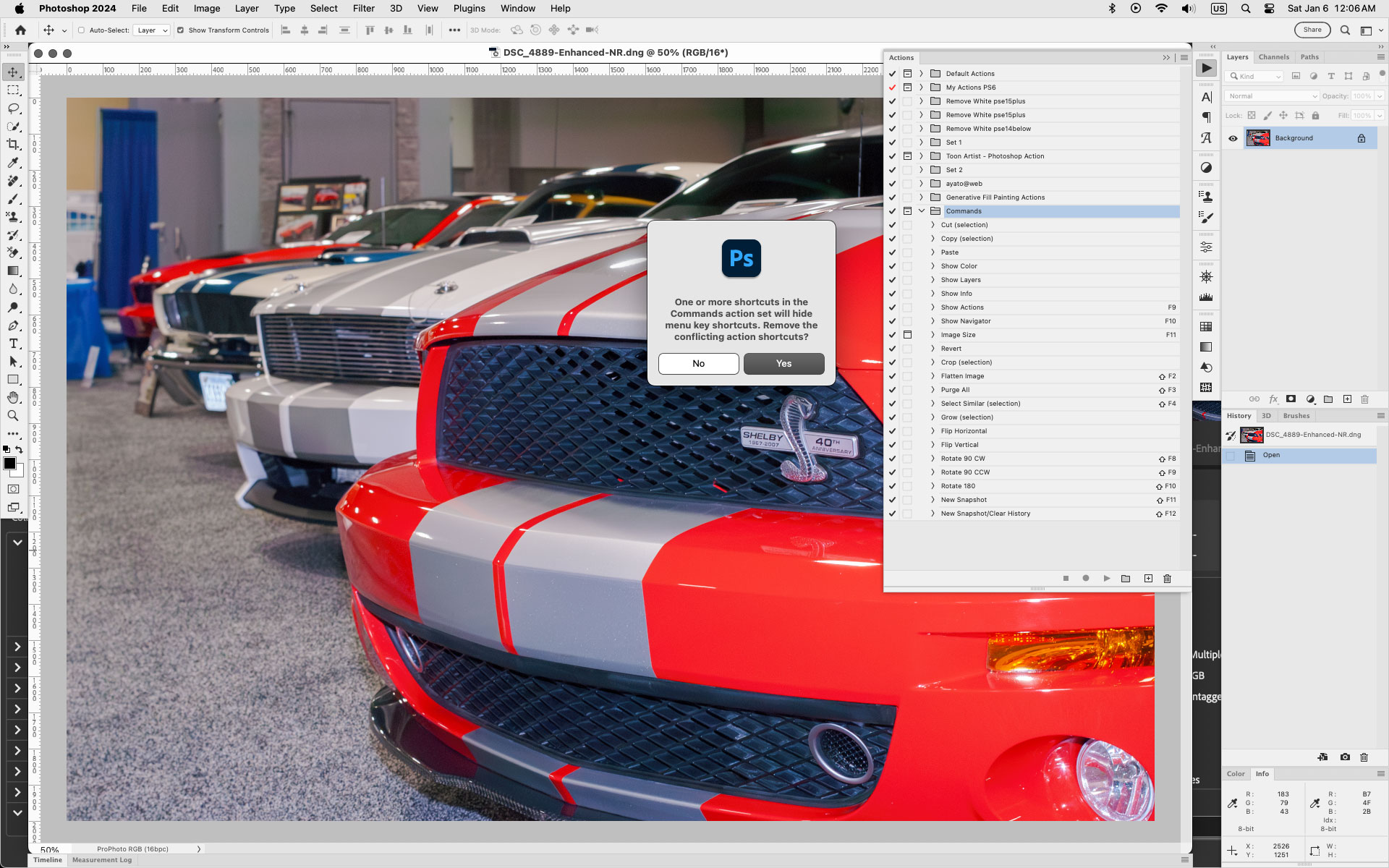Viewport: 1389px width, 868px height.
Task: Add a layer mask in the Layers panel
Action: tap(1291, 399)
